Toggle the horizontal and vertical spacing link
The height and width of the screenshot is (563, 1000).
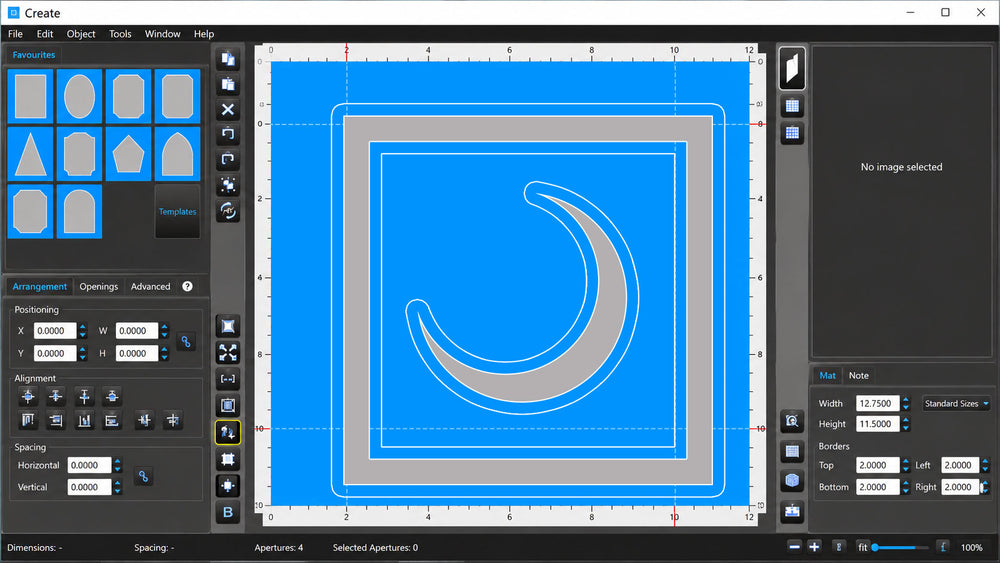pos(143,476)
